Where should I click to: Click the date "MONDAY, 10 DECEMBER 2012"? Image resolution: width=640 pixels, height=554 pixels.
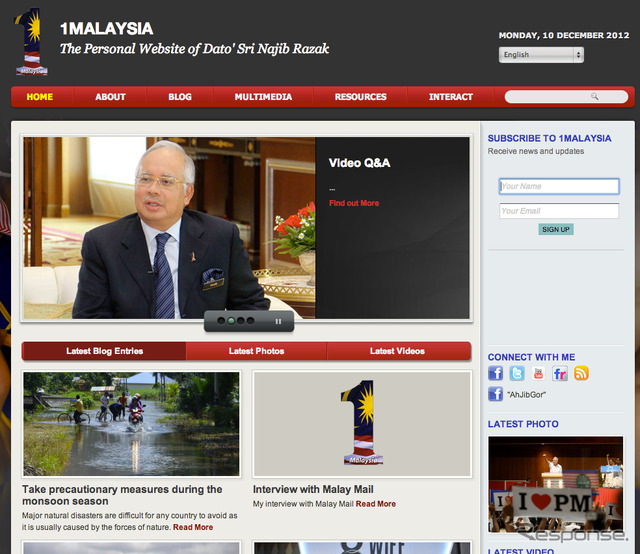tap(564, 36)
